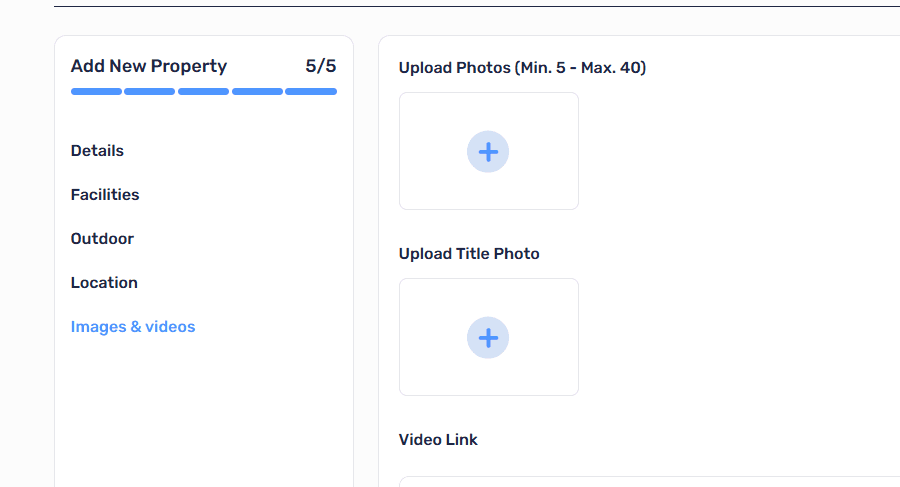Click the Upload Title Photo label
This screenshot has width=900, height=487.
point(469,254)
